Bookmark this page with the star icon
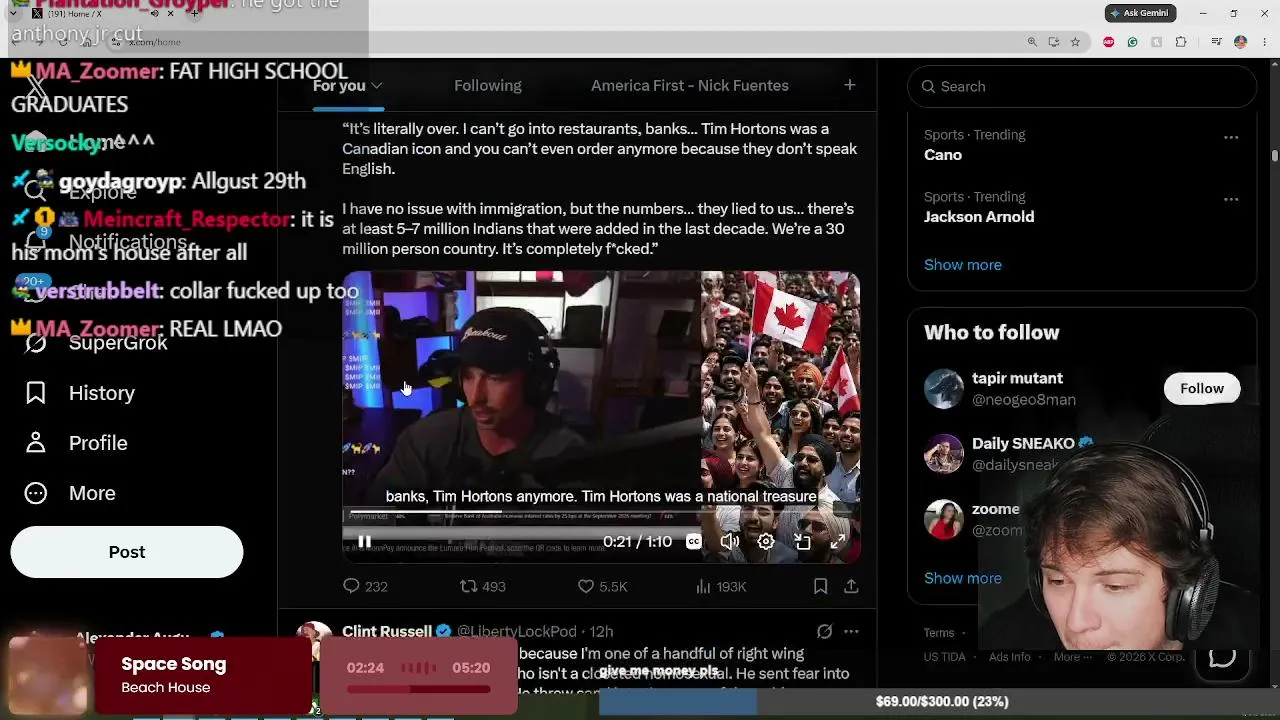The width and height of the screenshot is (1280, 720). coord(1075,42)
